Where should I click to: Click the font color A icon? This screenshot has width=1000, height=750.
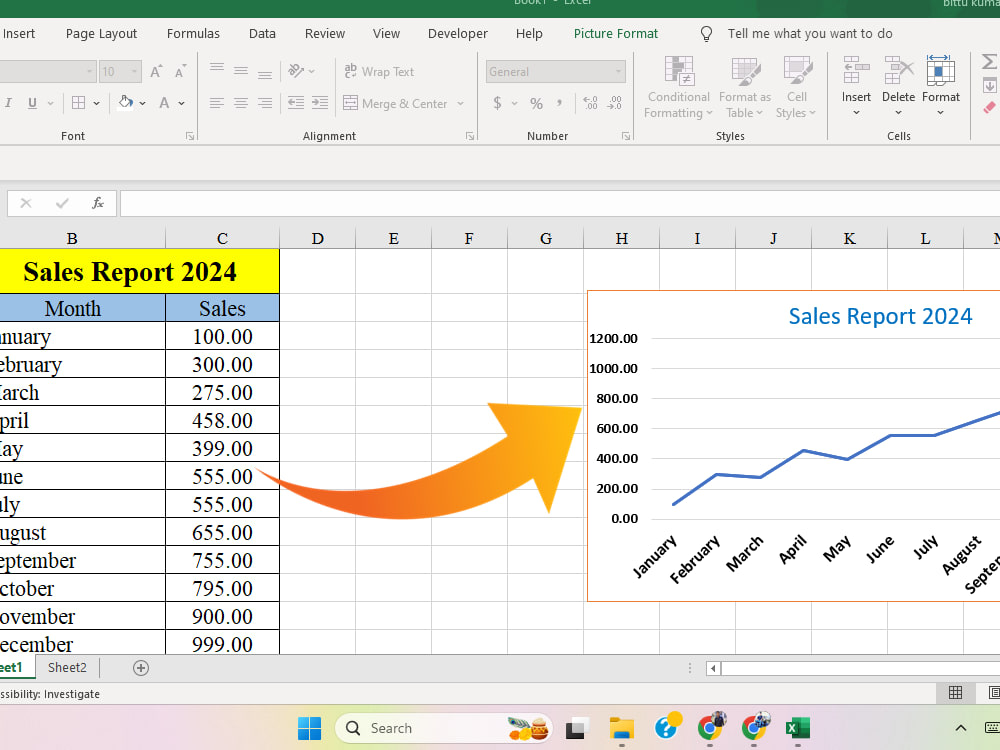tap(165, 103)
